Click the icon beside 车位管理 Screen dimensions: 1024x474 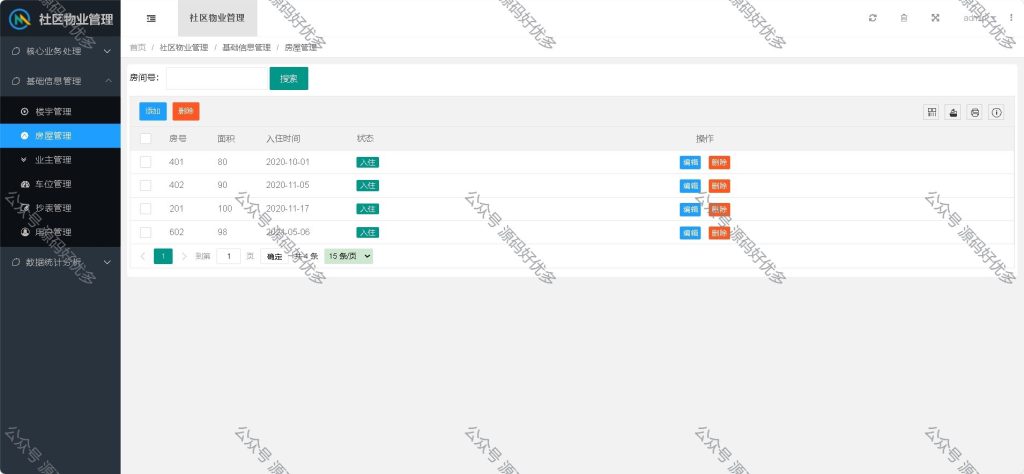(x=25, y=184)
